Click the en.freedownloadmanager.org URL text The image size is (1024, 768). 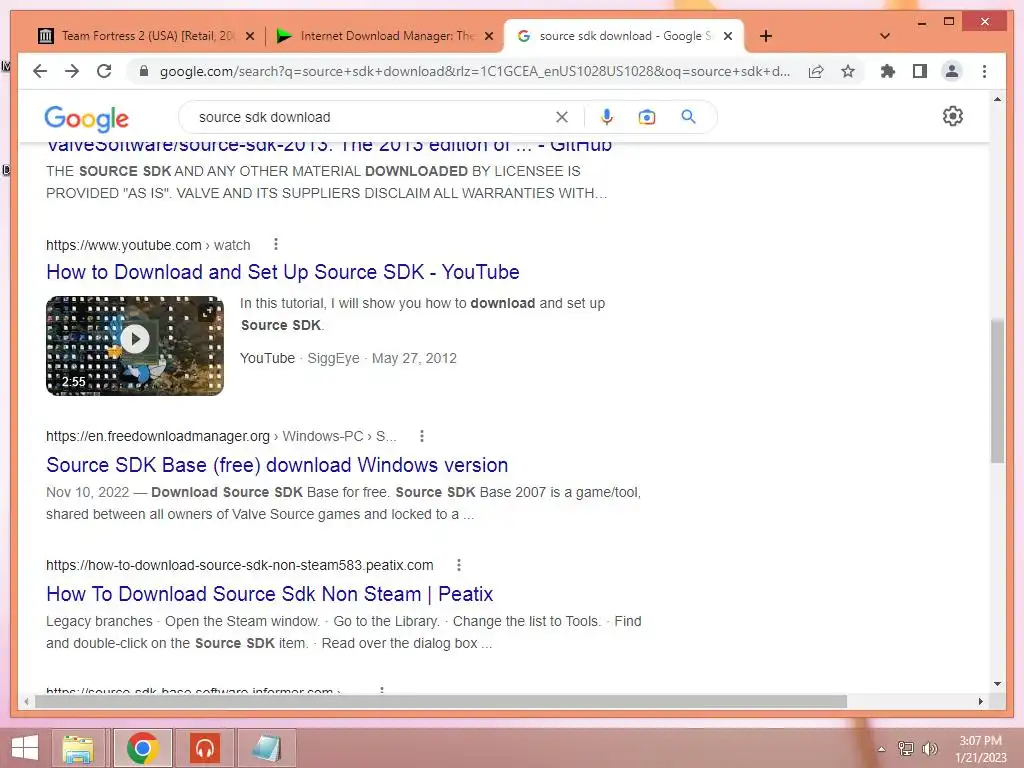pos(221,436)
